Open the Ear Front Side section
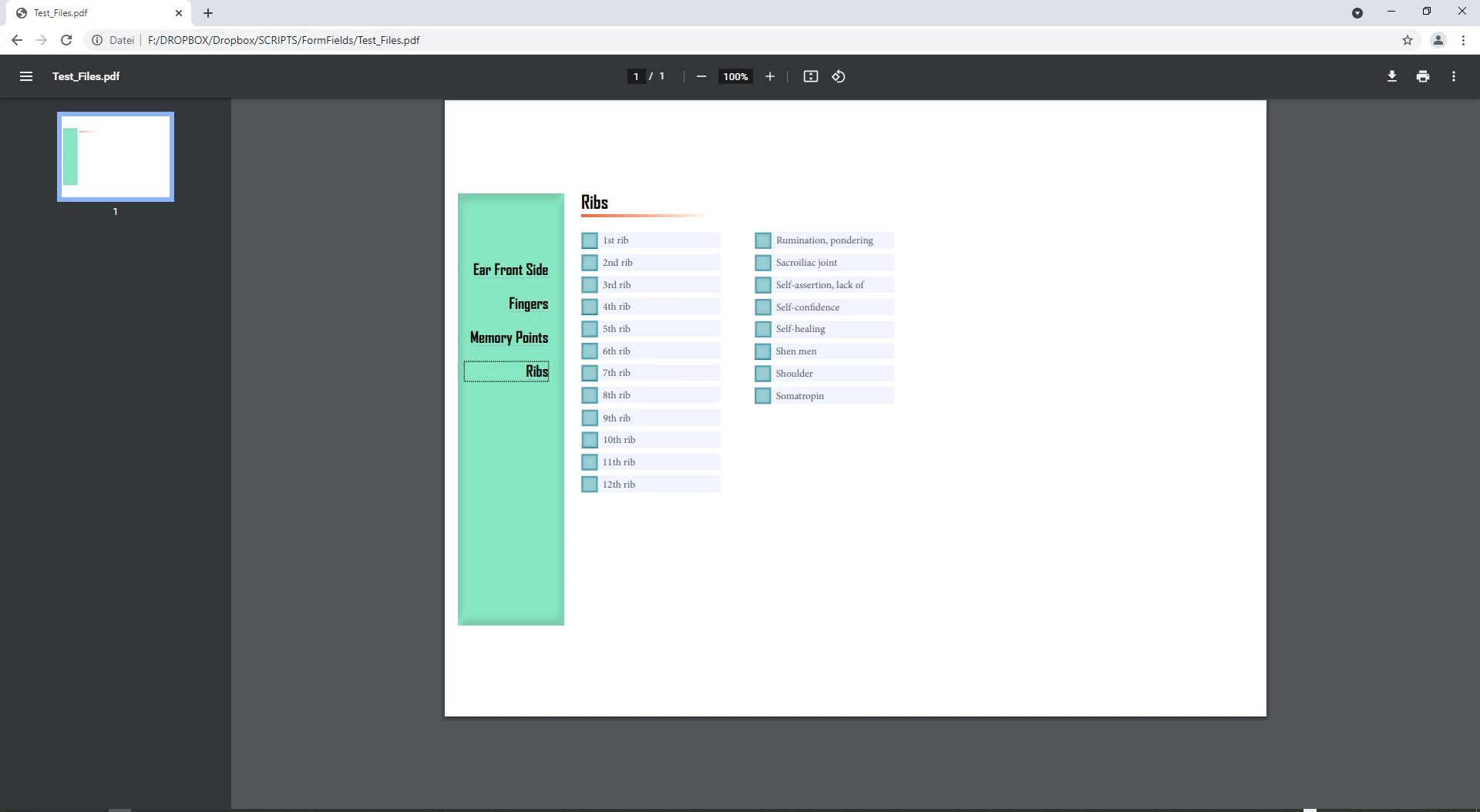The width and height of the screenshot is (1480, 812). point(510,270)
